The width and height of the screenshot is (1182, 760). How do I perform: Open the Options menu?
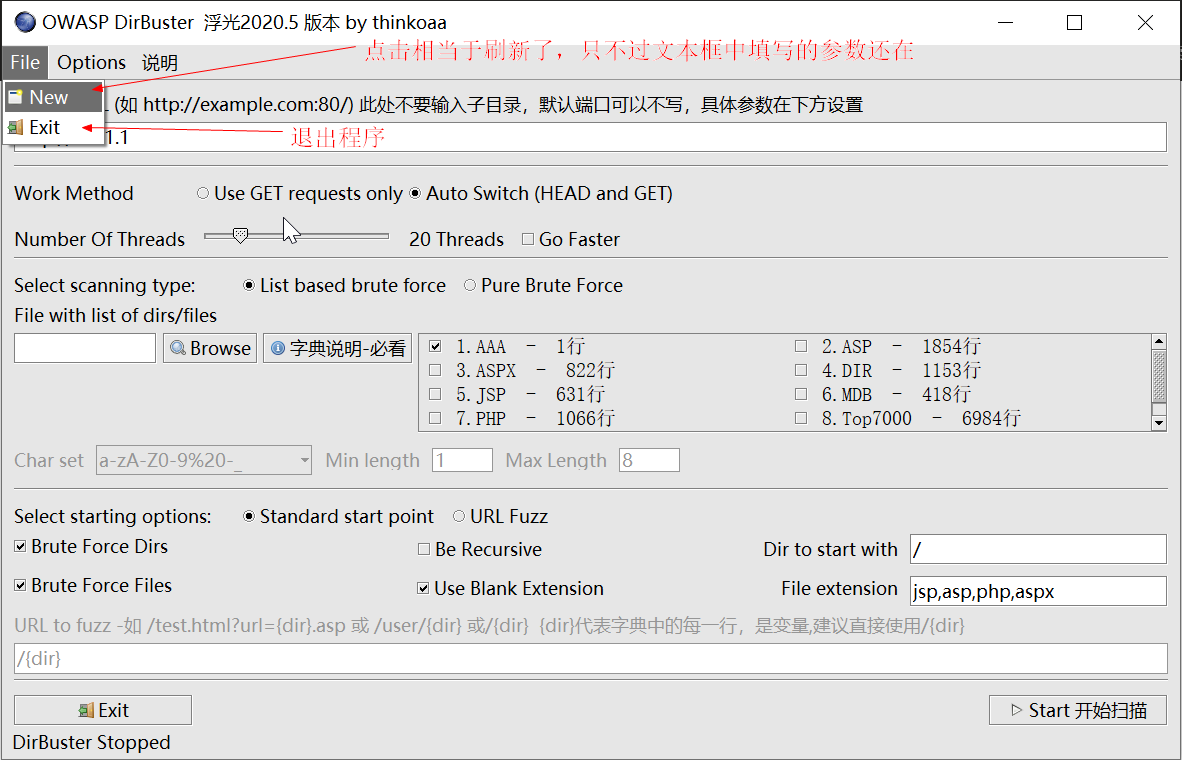click(x=91, y=62)
